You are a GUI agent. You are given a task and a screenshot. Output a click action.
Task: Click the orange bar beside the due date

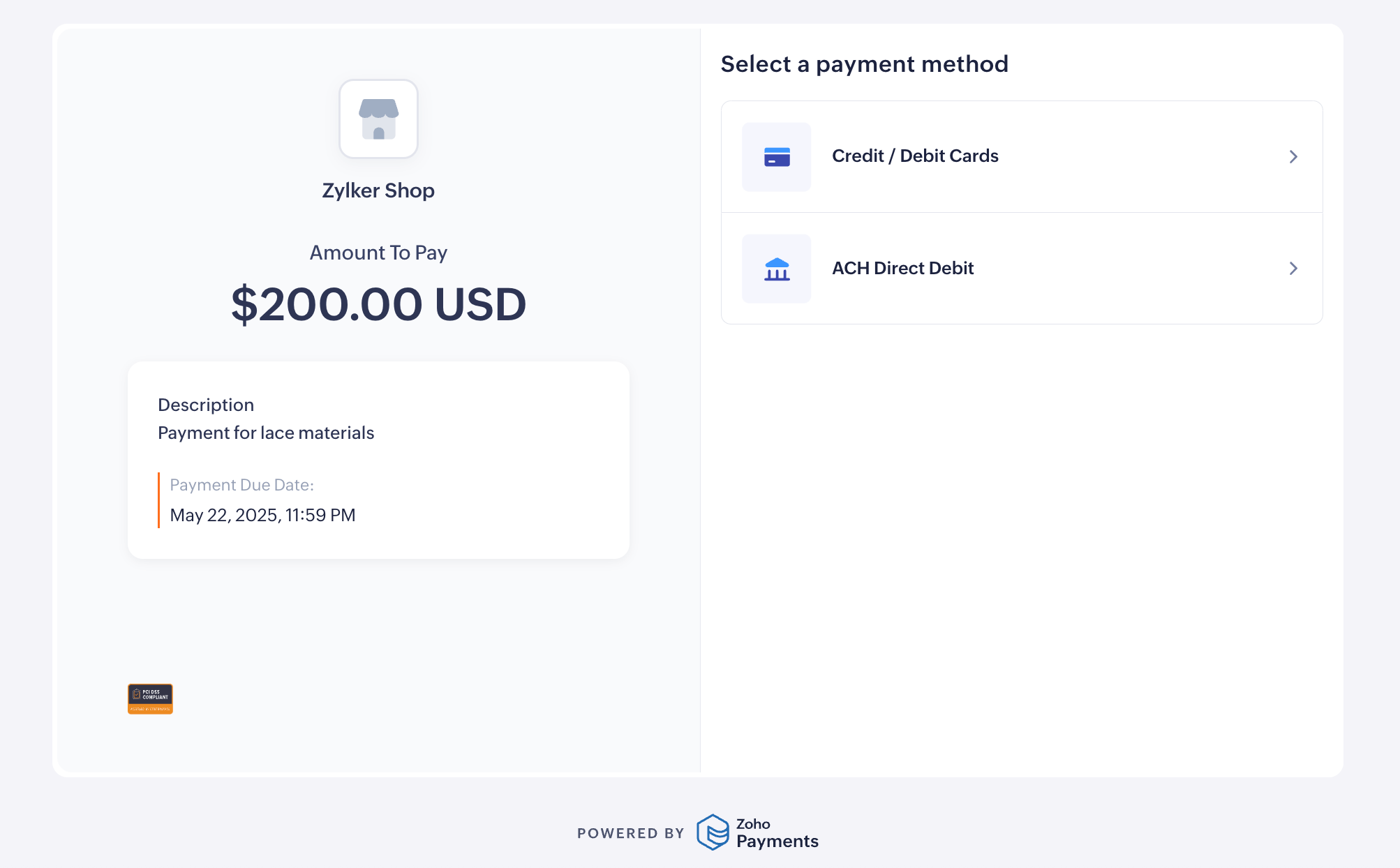click(x=159, y=500)
